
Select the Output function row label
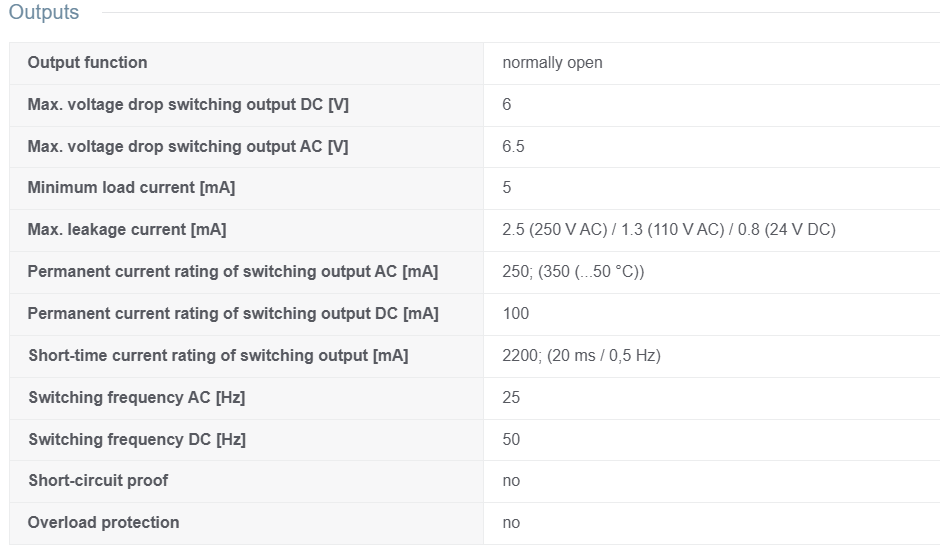(88, 62)
